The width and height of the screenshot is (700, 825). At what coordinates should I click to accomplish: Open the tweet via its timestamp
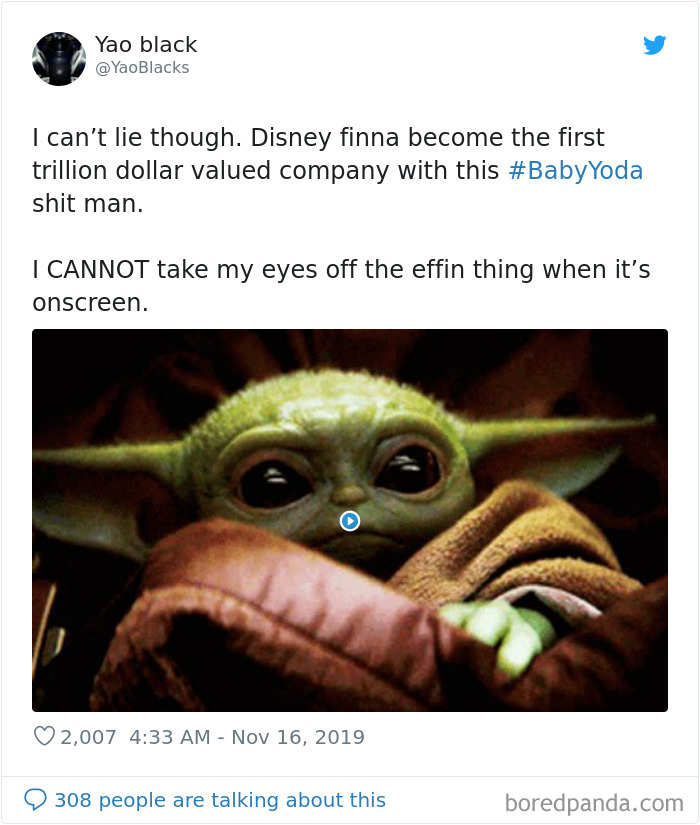246,737
